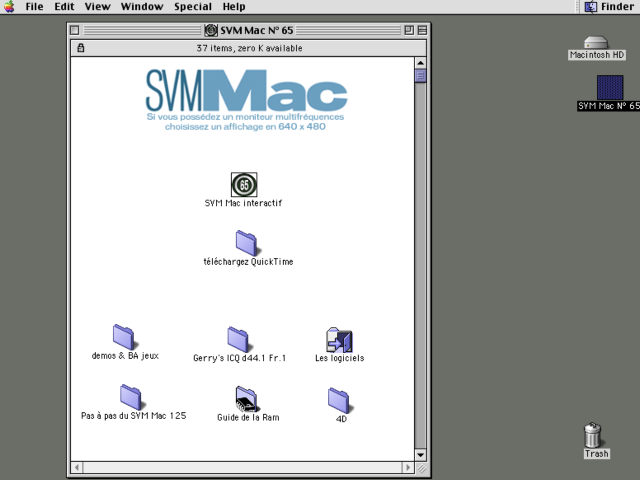Viewport: 640px width, 480px height.
Task: Open the SVM Mac interactif application icon
Action: pos(244,185)
